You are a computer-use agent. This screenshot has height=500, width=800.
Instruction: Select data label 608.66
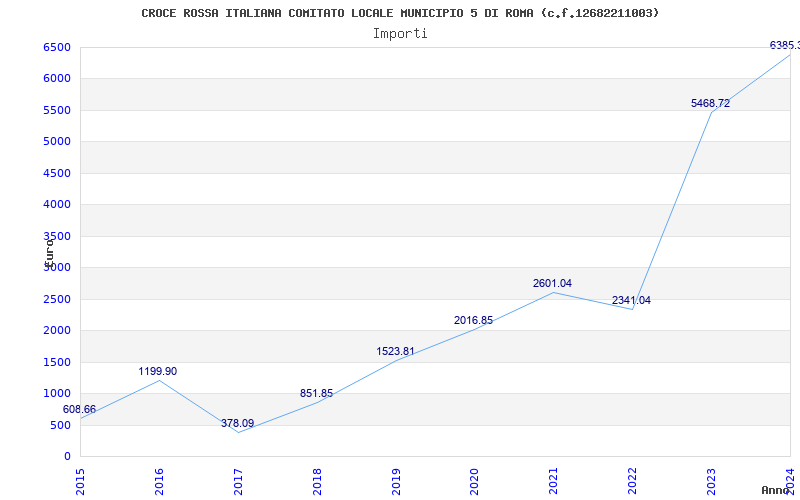point(79,409)
